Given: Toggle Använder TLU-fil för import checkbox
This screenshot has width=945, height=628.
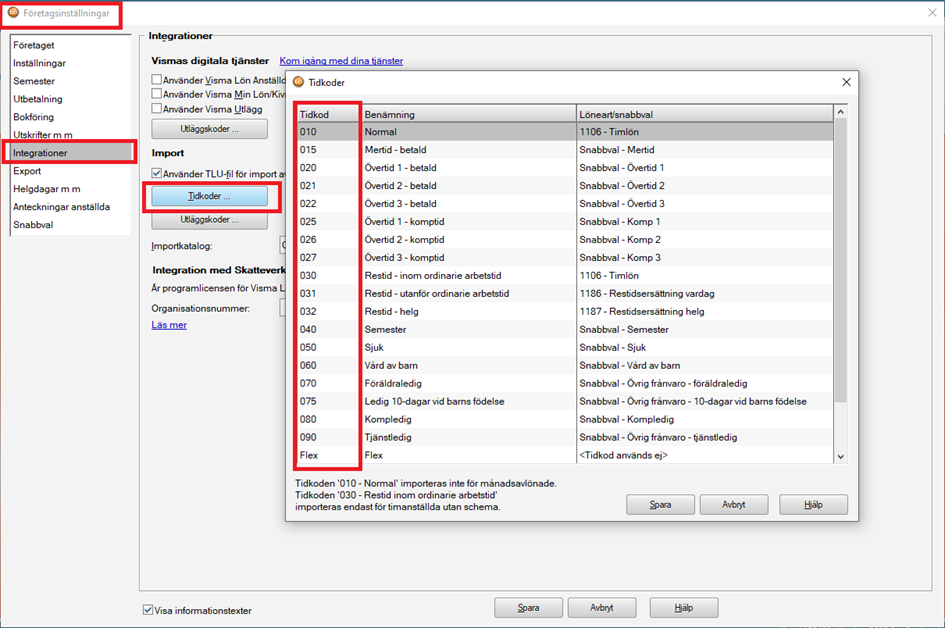Looking at the screenshot, I should click(x=156, y=174).
